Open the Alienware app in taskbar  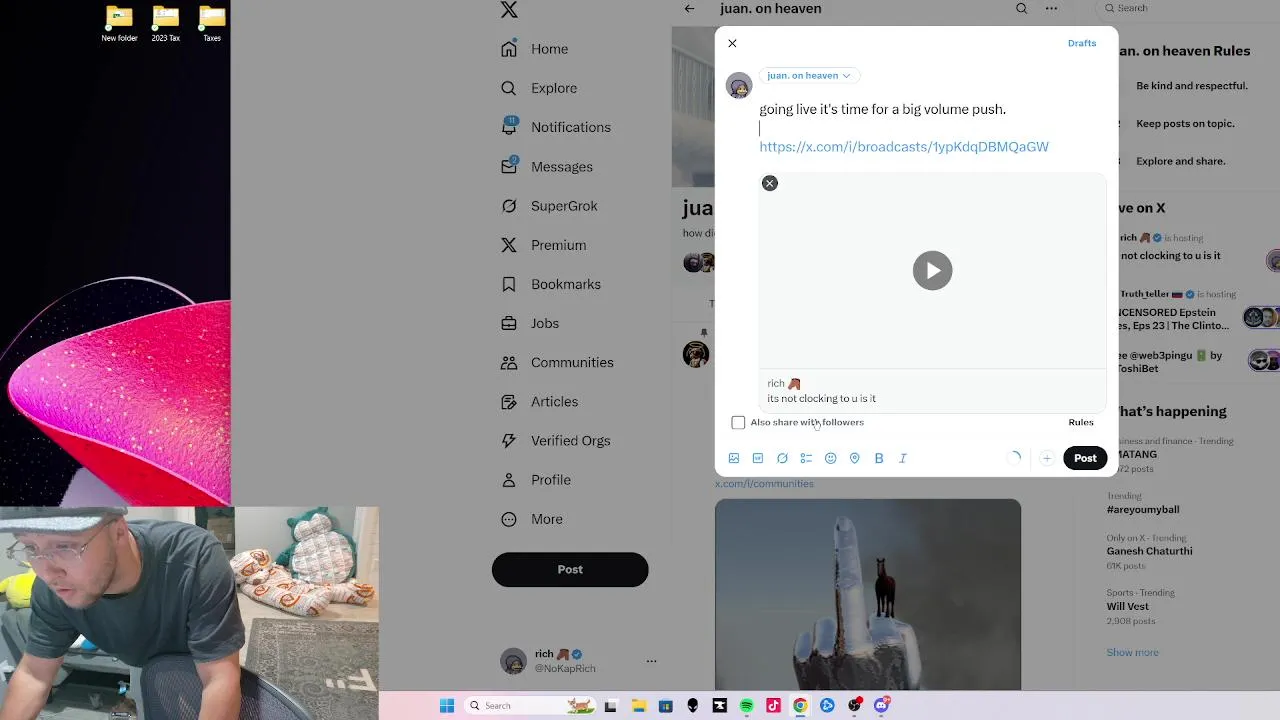tap(692, 706)
